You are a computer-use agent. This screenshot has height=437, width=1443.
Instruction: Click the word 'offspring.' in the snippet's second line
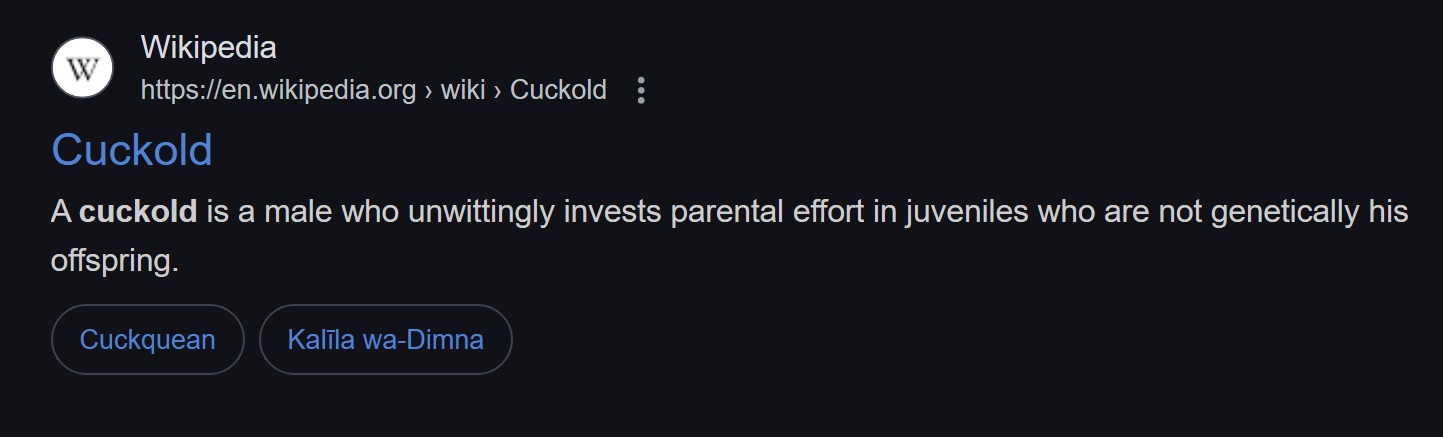click(x=114, y=262)
